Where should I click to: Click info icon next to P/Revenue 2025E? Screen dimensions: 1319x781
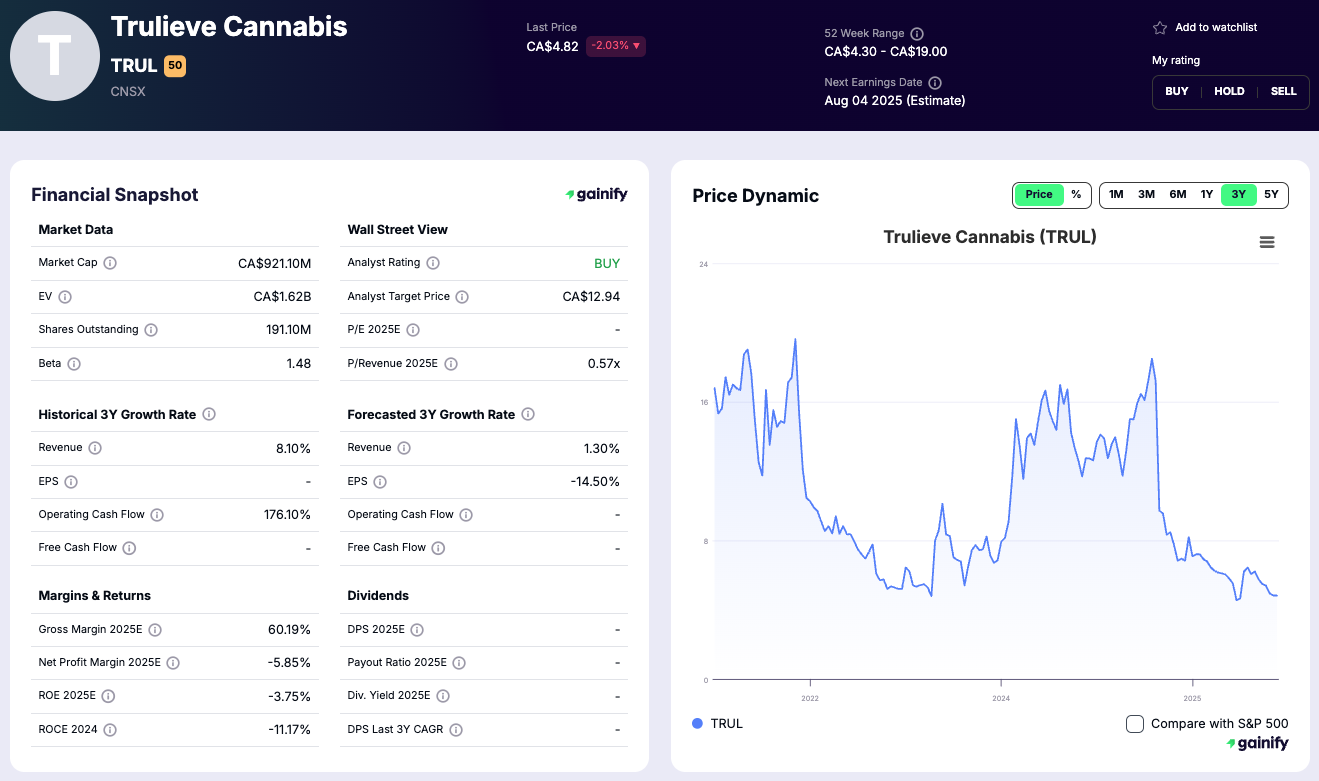(x=451, y=364)
